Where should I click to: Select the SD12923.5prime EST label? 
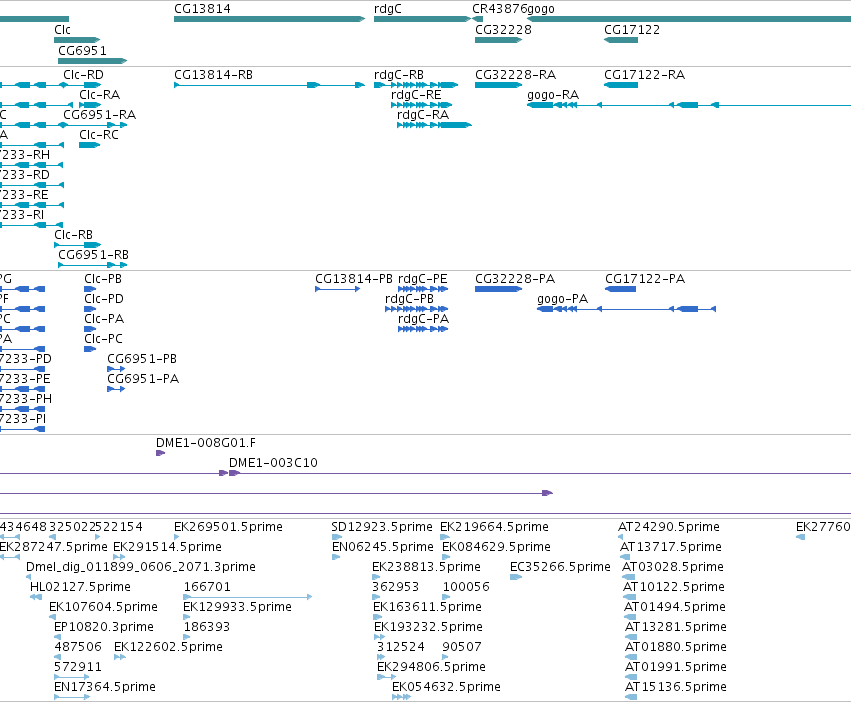pyautogui.click(x=382, y=527)
